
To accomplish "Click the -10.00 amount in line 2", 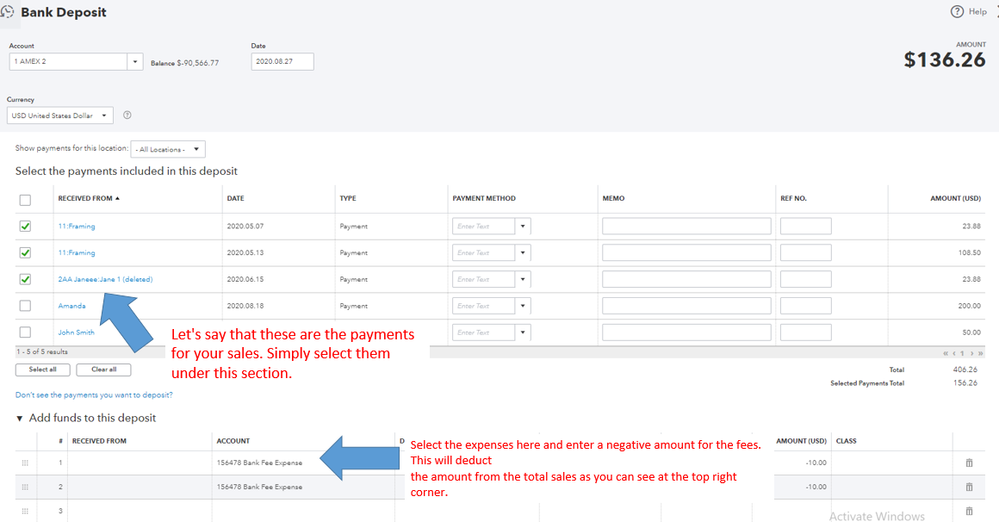I will (816, 487).
